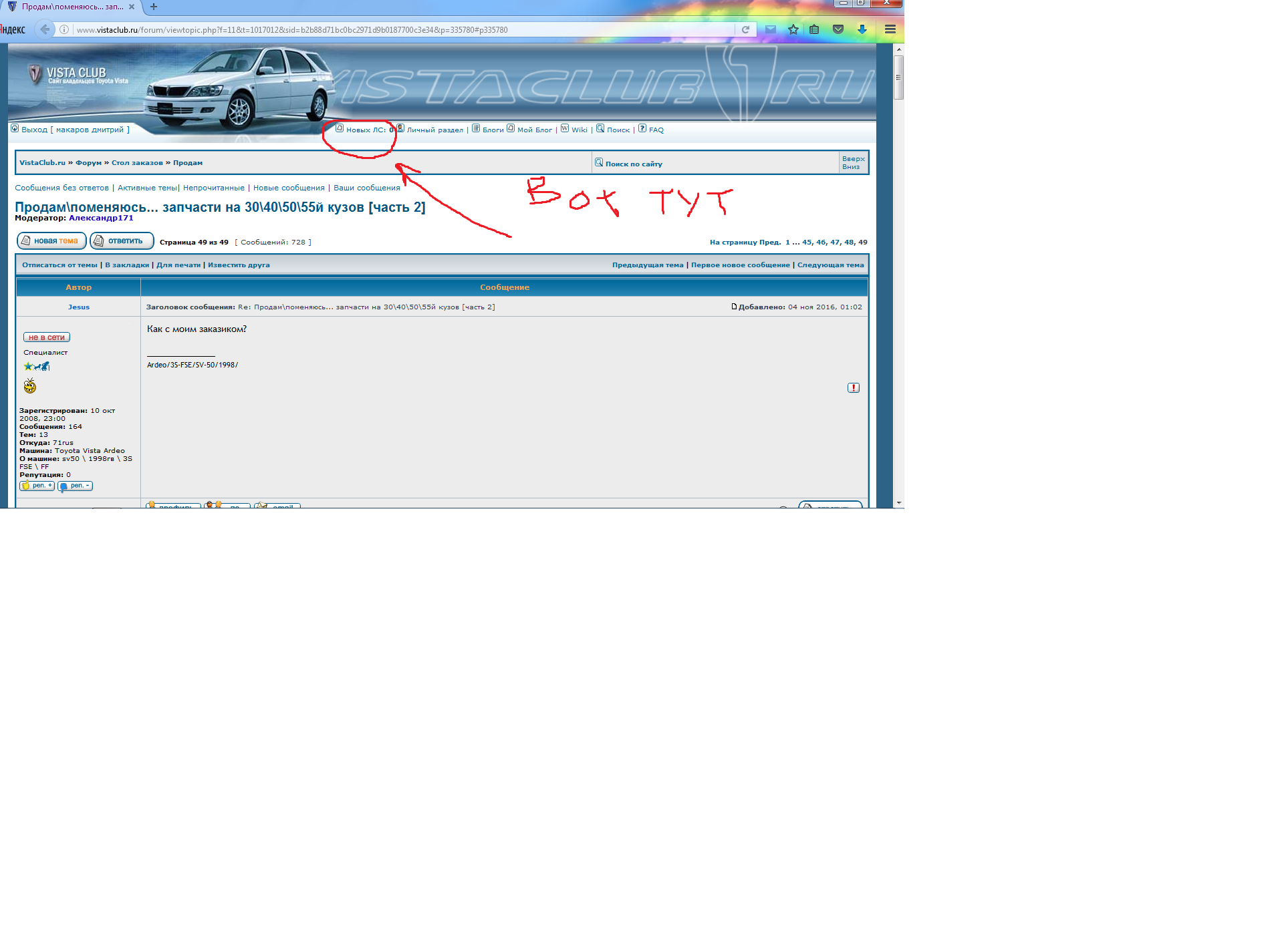This screenshot has height=952, width=1270.
Task: Click the 'ответить' reply button
Action: click(122, 241)
